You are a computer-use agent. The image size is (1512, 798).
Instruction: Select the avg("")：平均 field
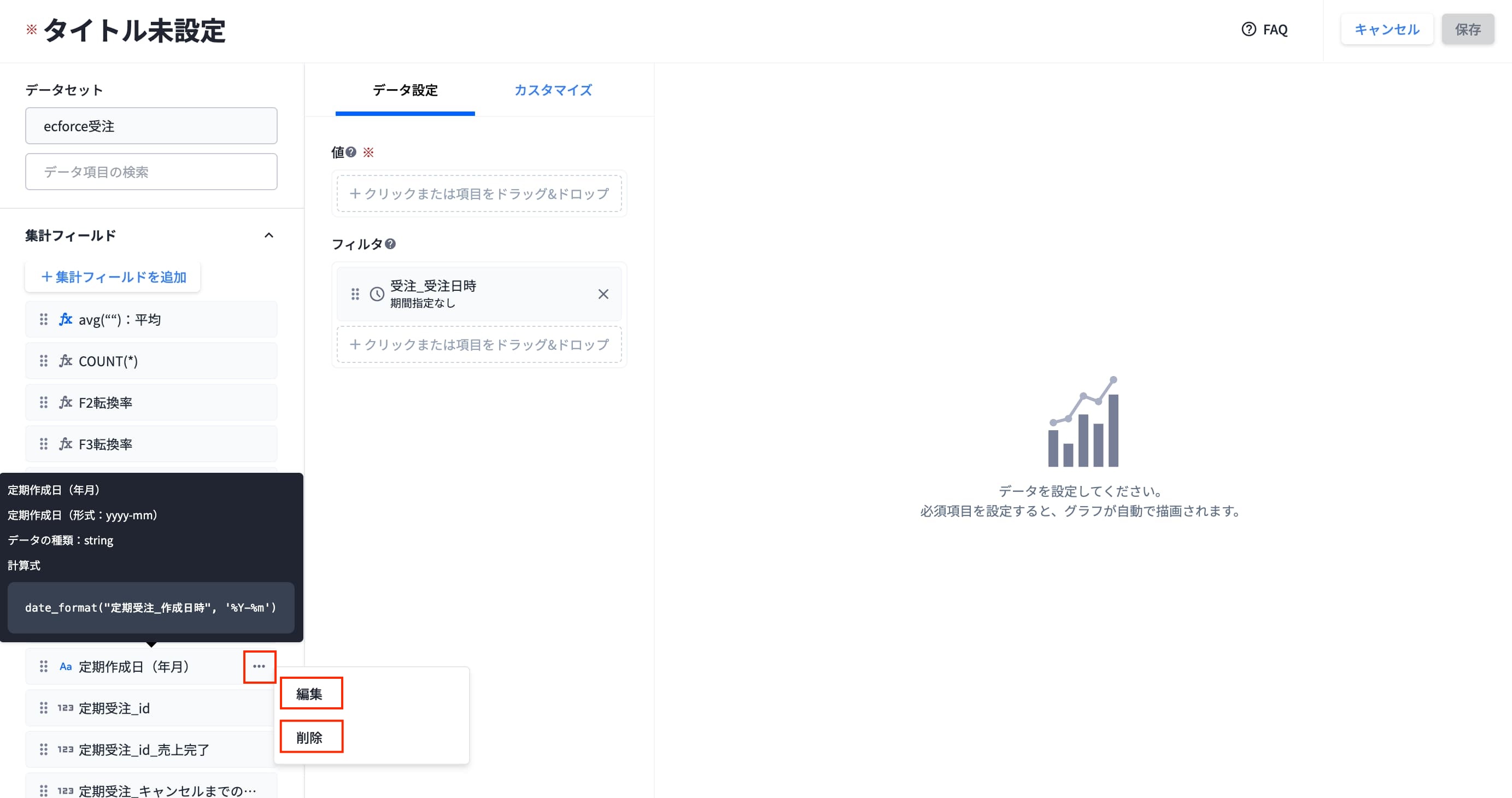pos(151,319)
